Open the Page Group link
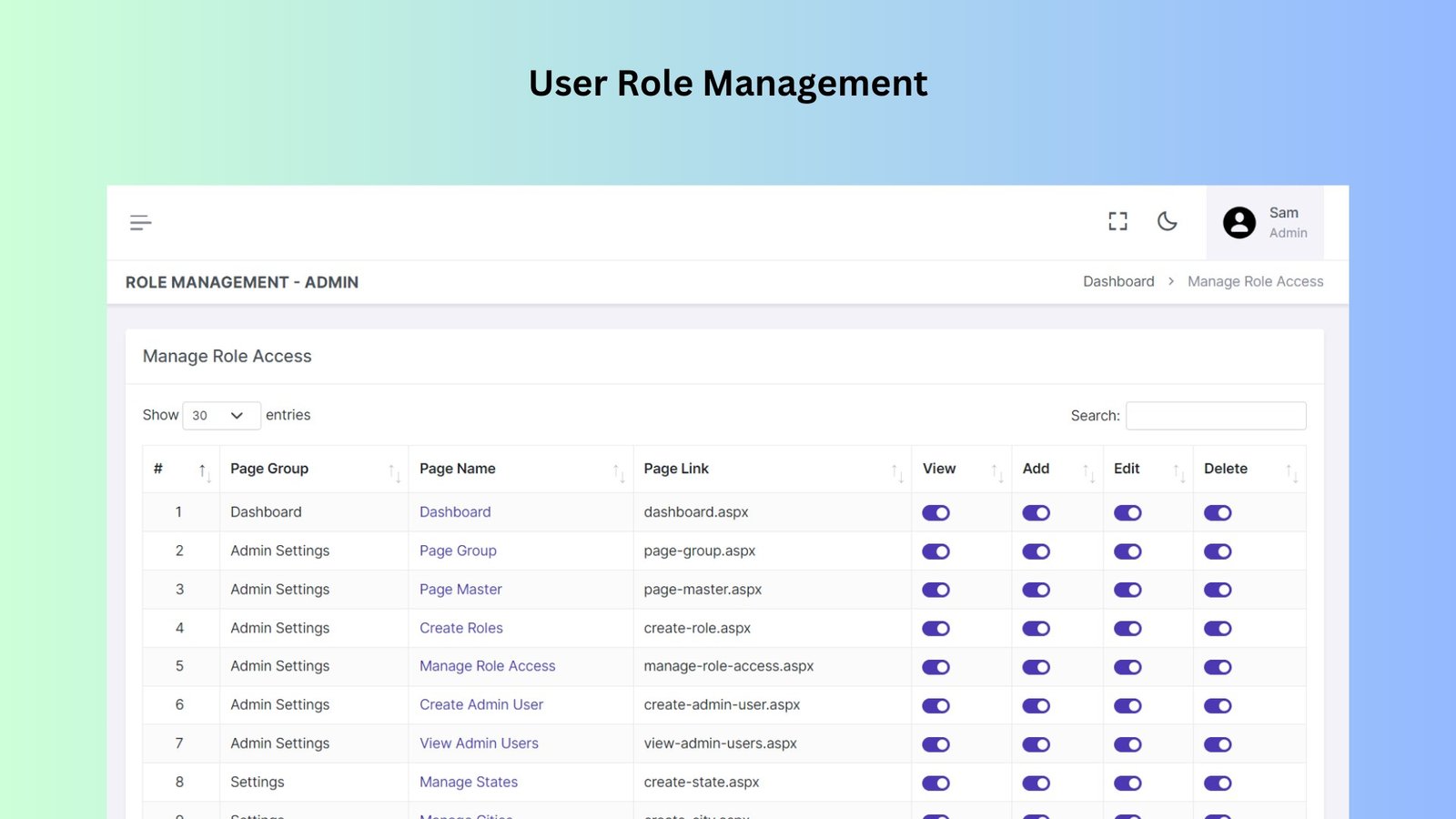1456x819 pixels. coord(458,551)
